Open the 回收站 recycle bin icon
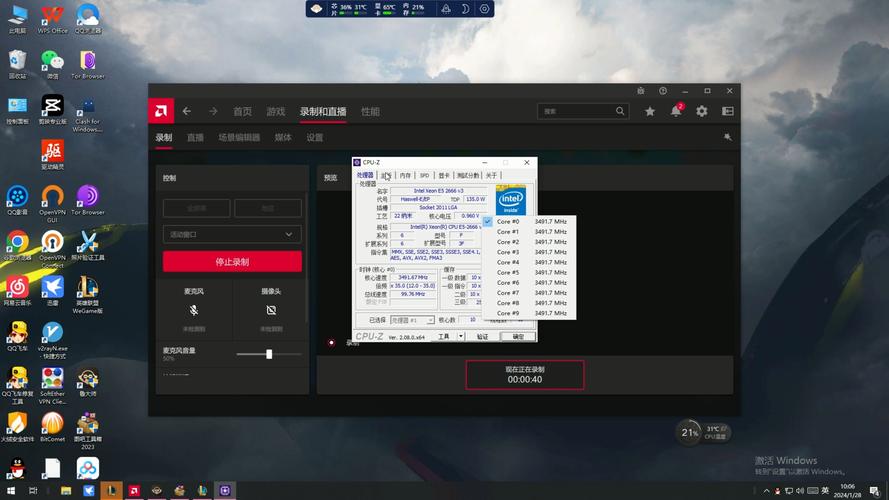Screen dimensions: 889x500 (18, 64)
